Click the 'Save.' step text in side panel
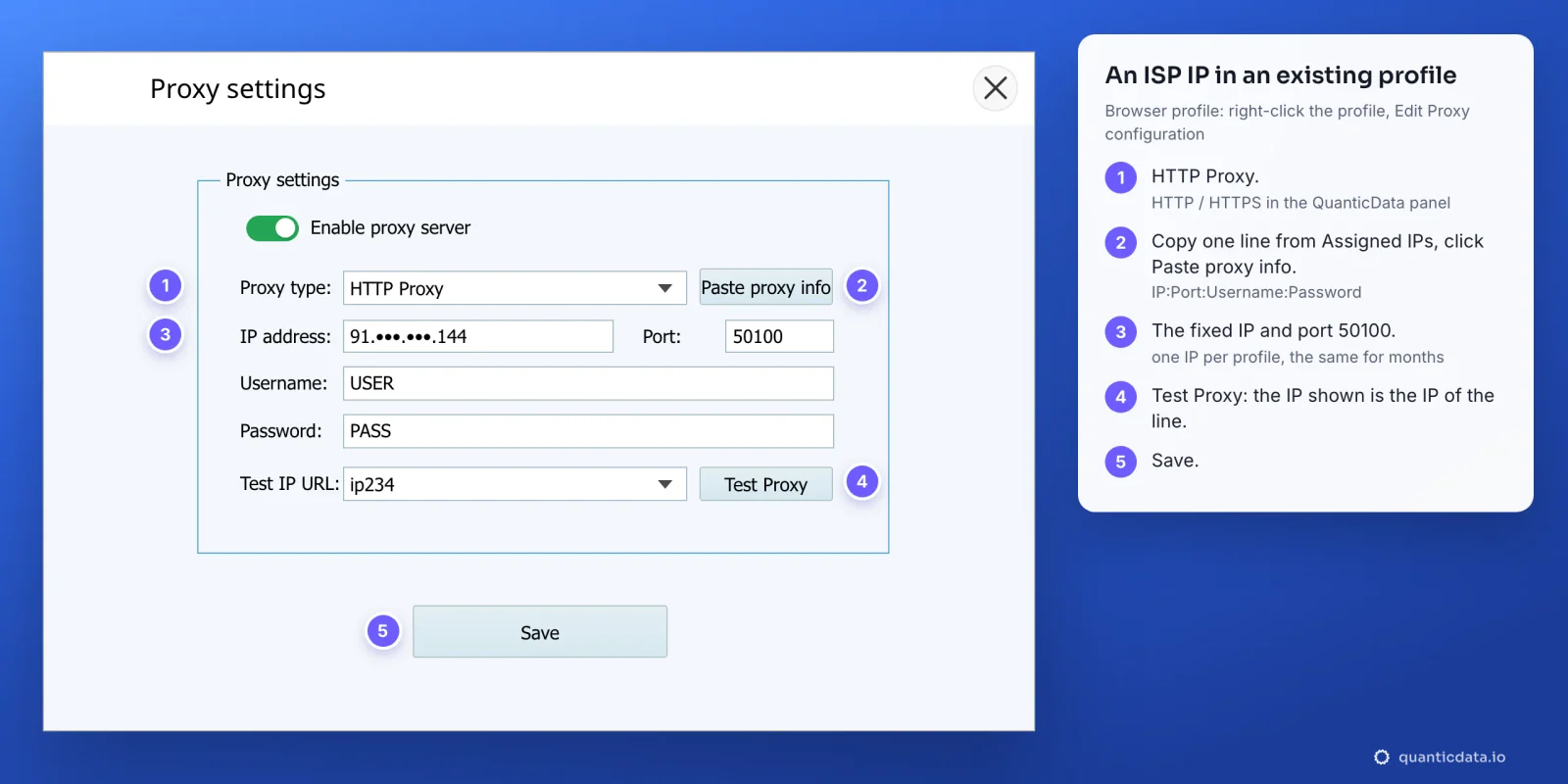Screen dimensions: 1568x784 point(1175,461)
